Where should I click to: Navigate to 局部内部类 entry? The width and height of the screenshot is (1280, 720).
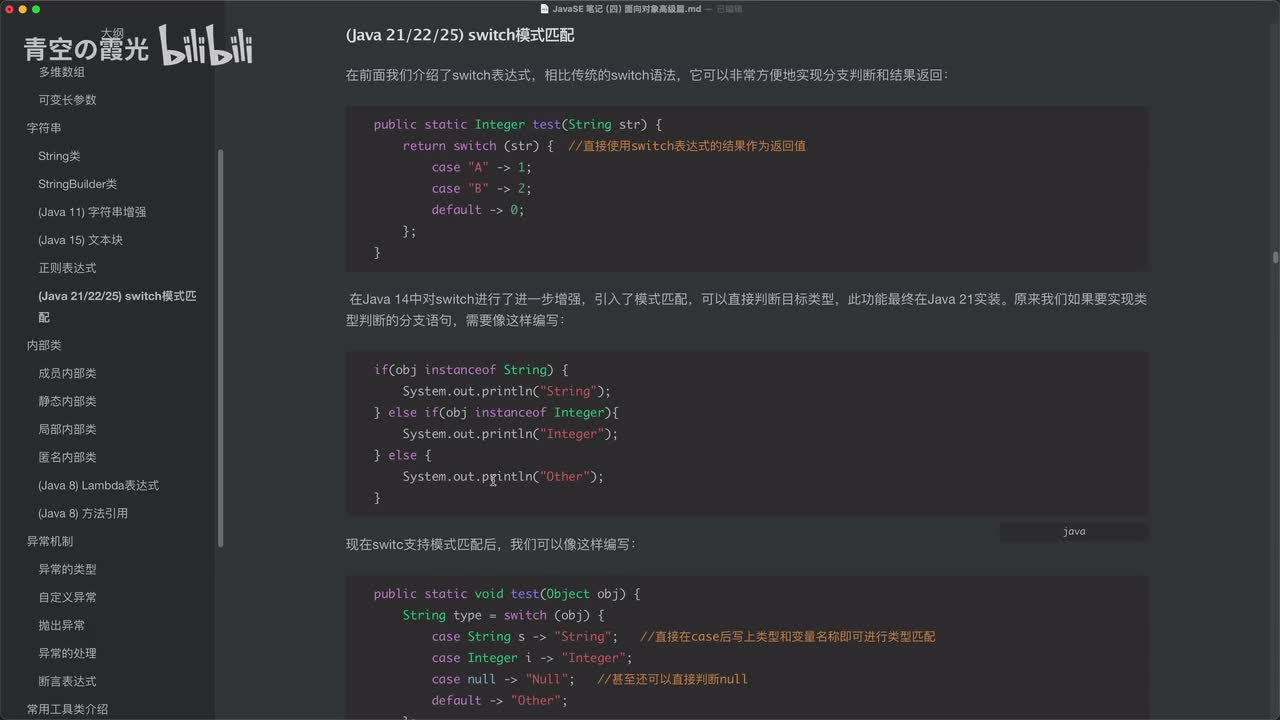pyautogui.click(x=67, y=429)
